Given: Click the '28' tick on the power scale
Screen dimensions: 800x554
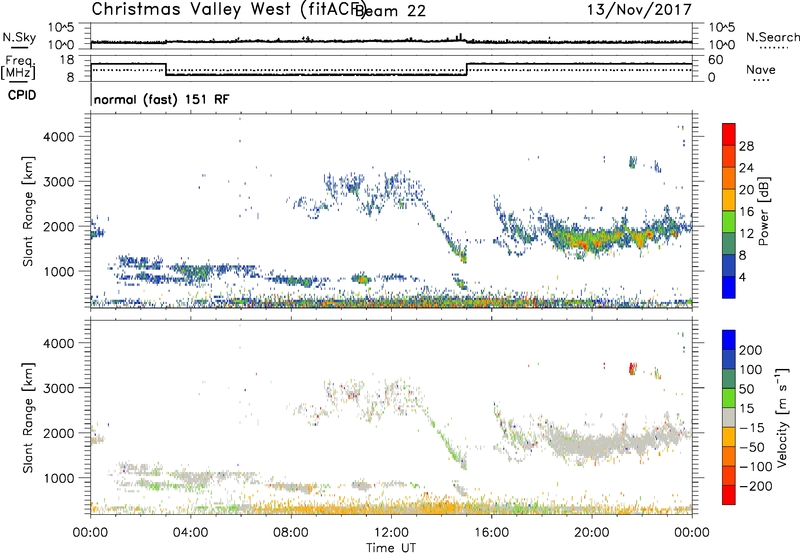Looking at the screenshot, I should point(746,146).
